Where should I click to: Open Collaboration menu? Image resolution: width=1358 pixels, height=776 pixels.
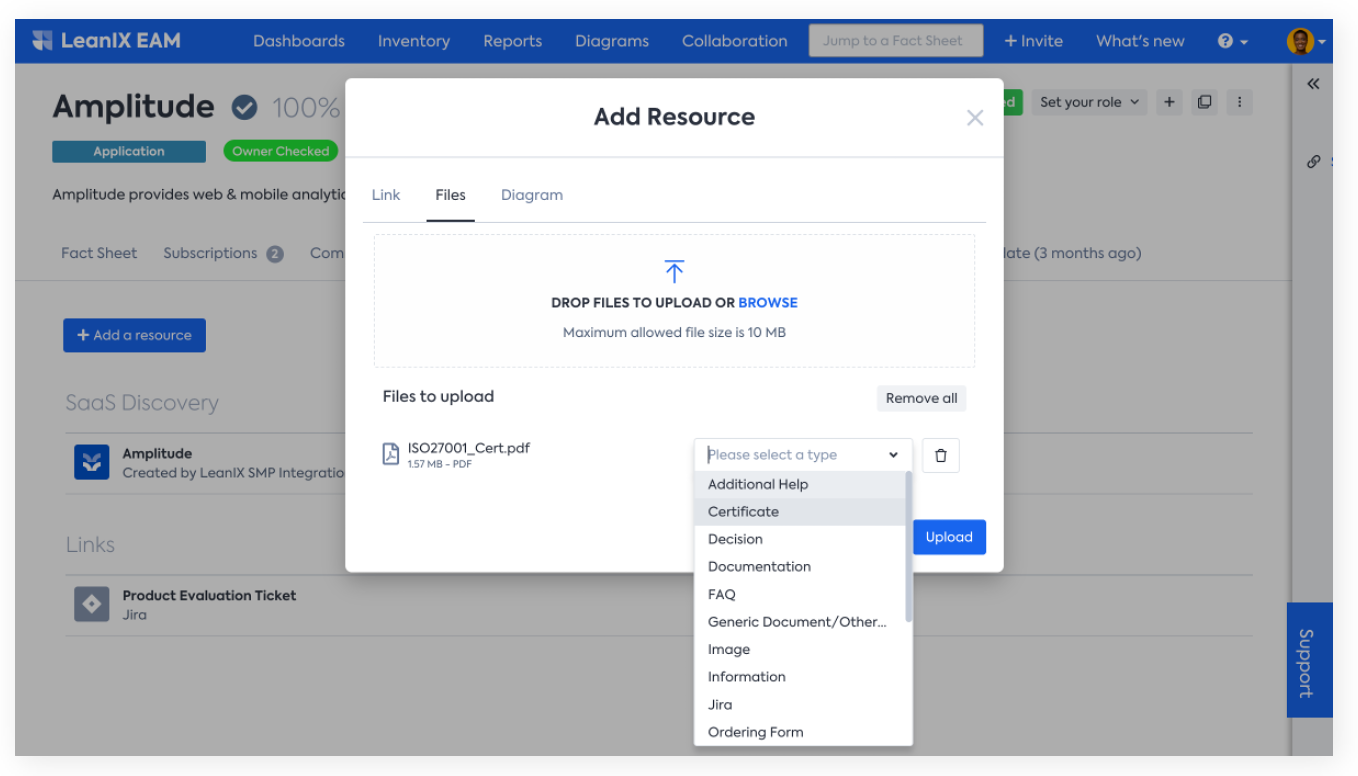tap(735, 41)
